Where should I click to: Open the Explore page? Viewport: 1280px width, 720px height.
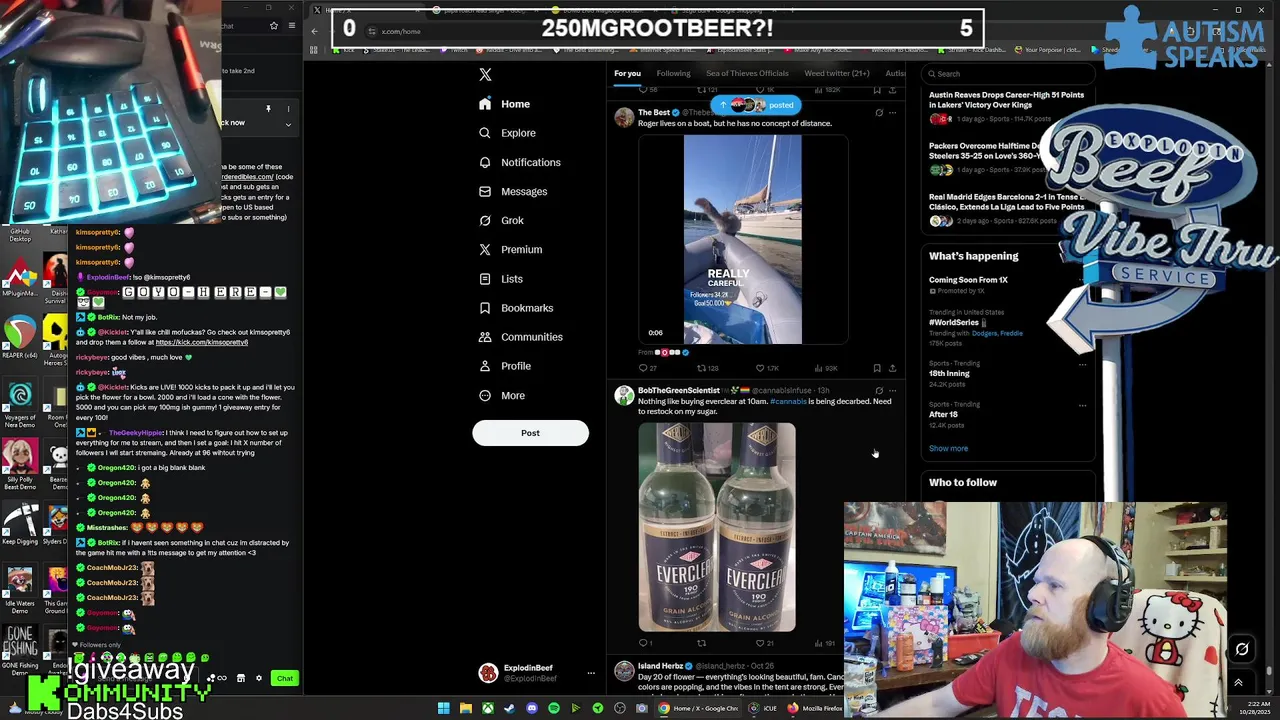click(x=507, y=133)
